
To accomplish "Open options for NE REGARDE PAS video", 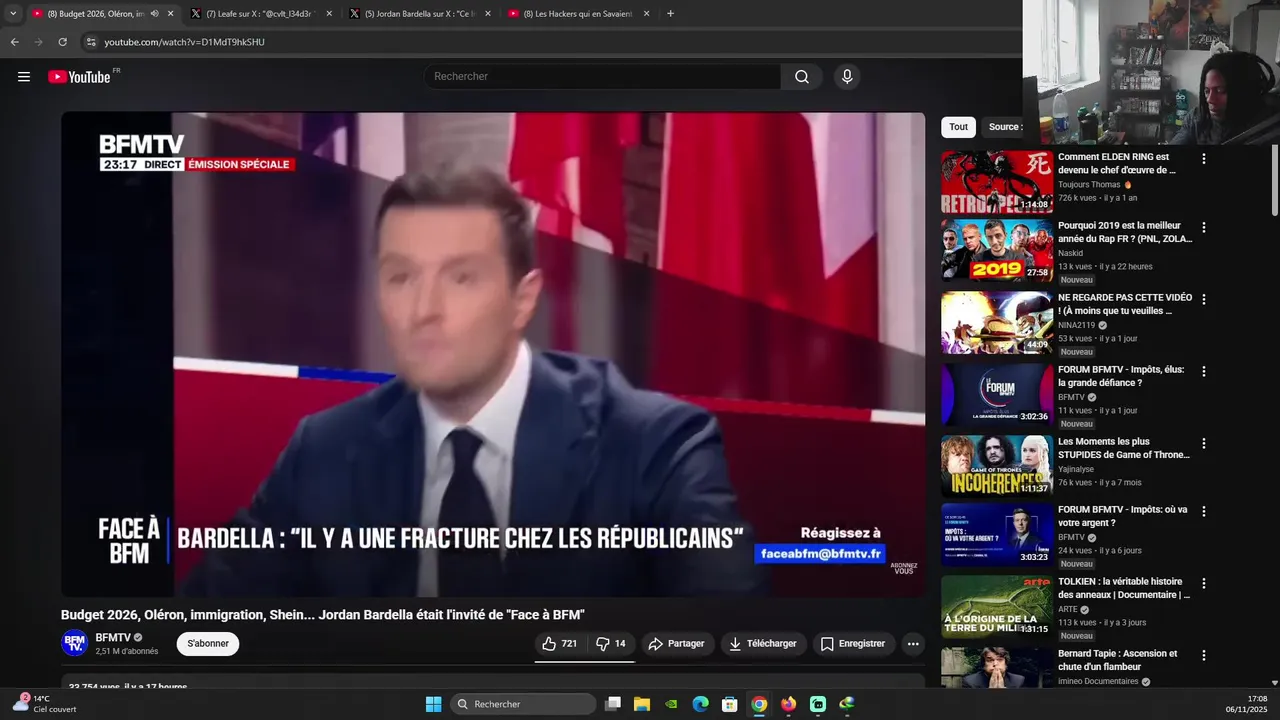I will tap(1203, 299).
